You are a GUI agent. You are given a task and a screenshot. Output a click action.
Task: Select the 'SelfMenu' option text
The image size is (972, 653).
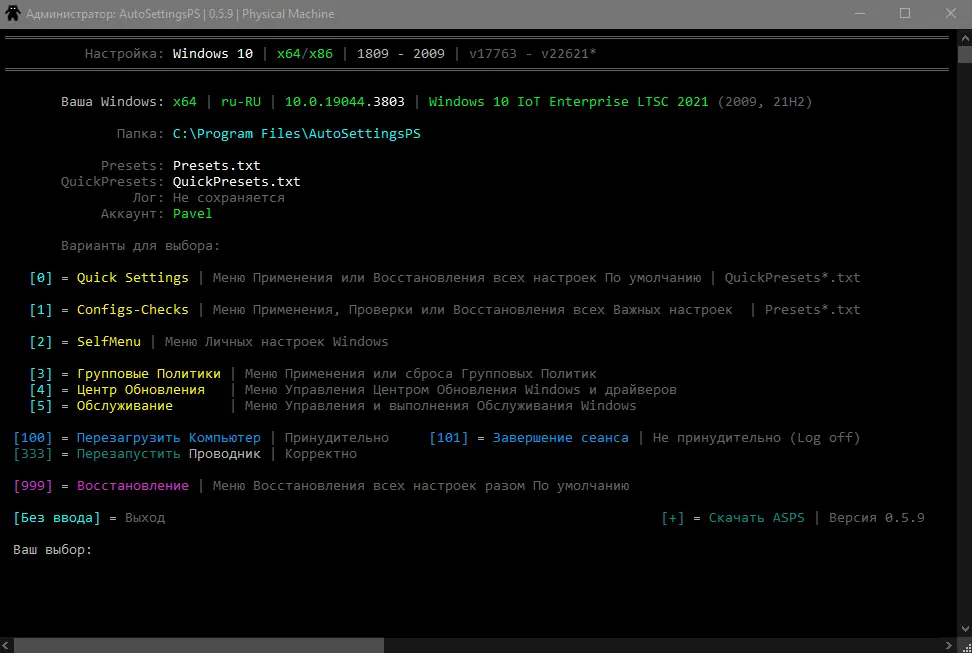pyautogui.click(x=108, y=342)
